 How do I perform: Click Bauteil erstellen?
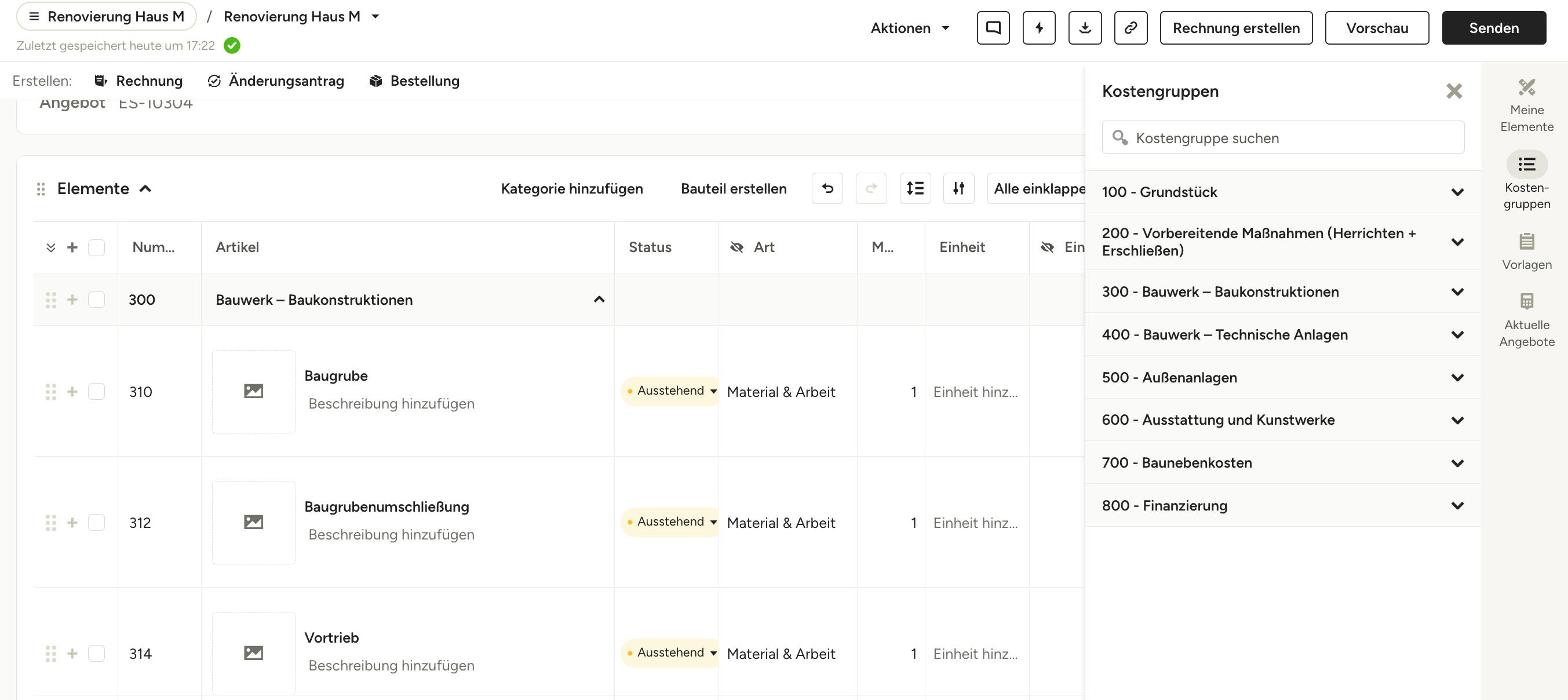click(x=734, y=189)
